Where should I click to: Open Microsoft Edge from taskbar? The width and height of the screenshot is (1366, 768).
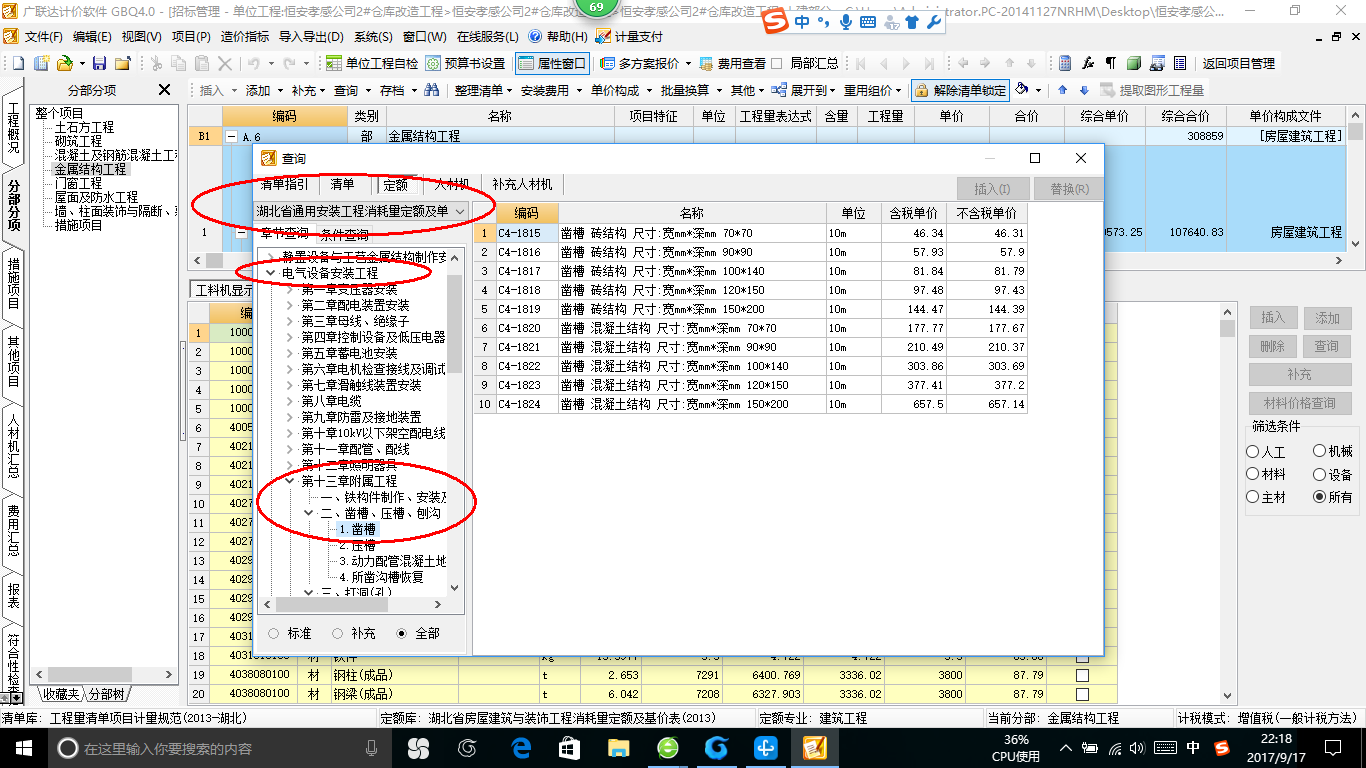521,747
